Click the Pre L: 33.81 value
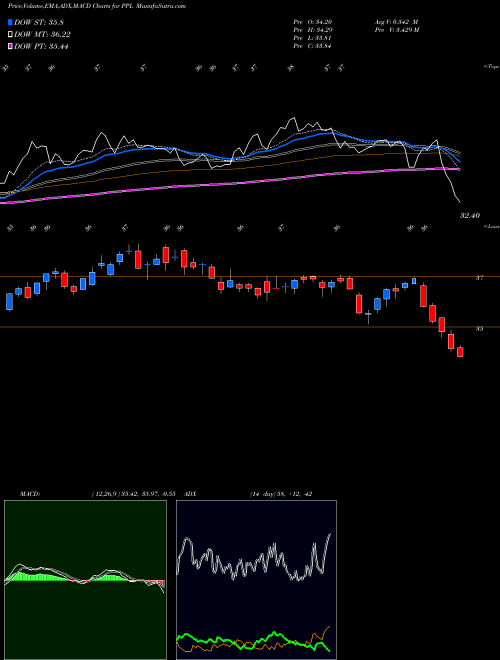Viewport: 500px width, 660px height. click(312, 38)
